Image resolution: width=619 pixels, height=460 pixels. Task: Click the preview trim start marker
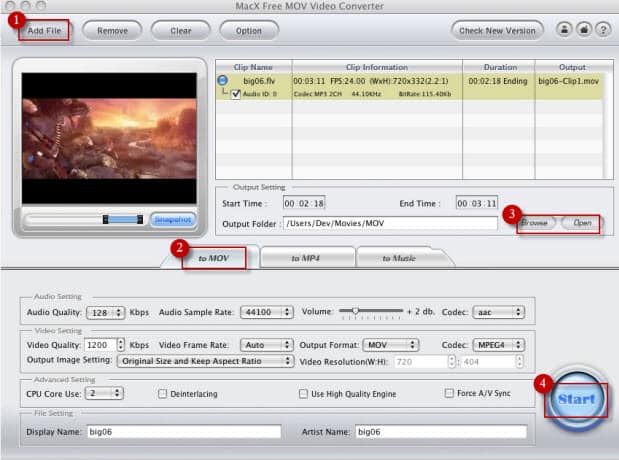pyautogui.click(x=105, y=220)
